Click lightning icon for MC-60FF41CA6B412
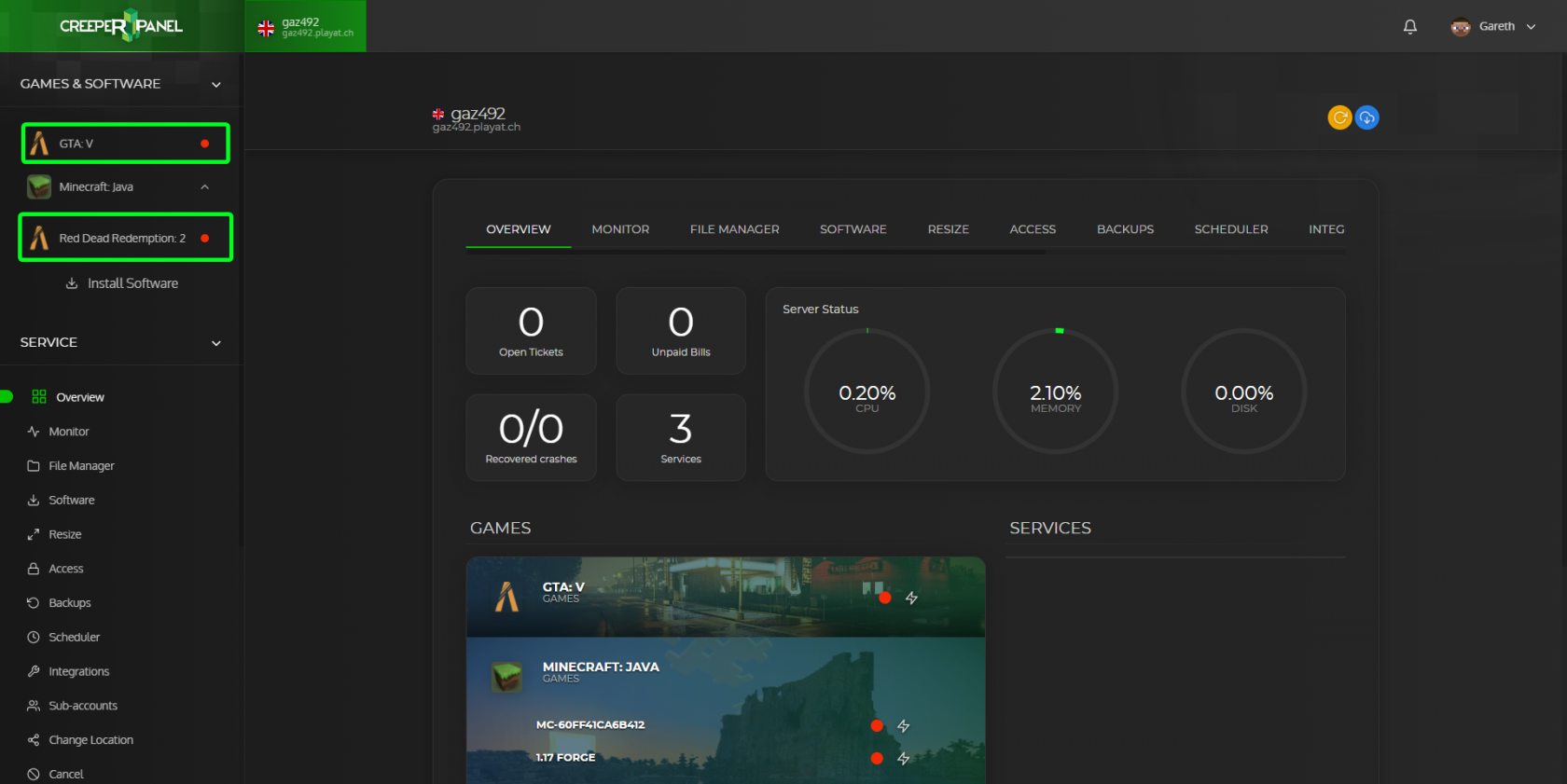Screen dimensions: 1567x784 903,725
